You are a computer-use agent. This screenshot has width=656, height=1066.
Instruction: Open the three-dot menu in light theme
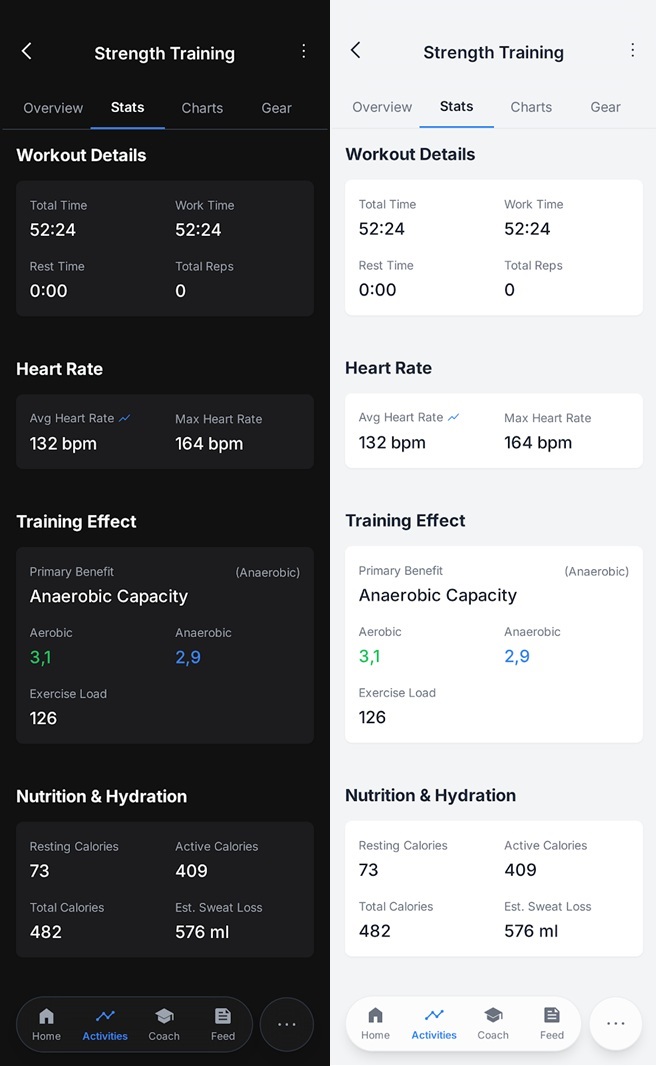pyautogui.click(x=633, y=50)
